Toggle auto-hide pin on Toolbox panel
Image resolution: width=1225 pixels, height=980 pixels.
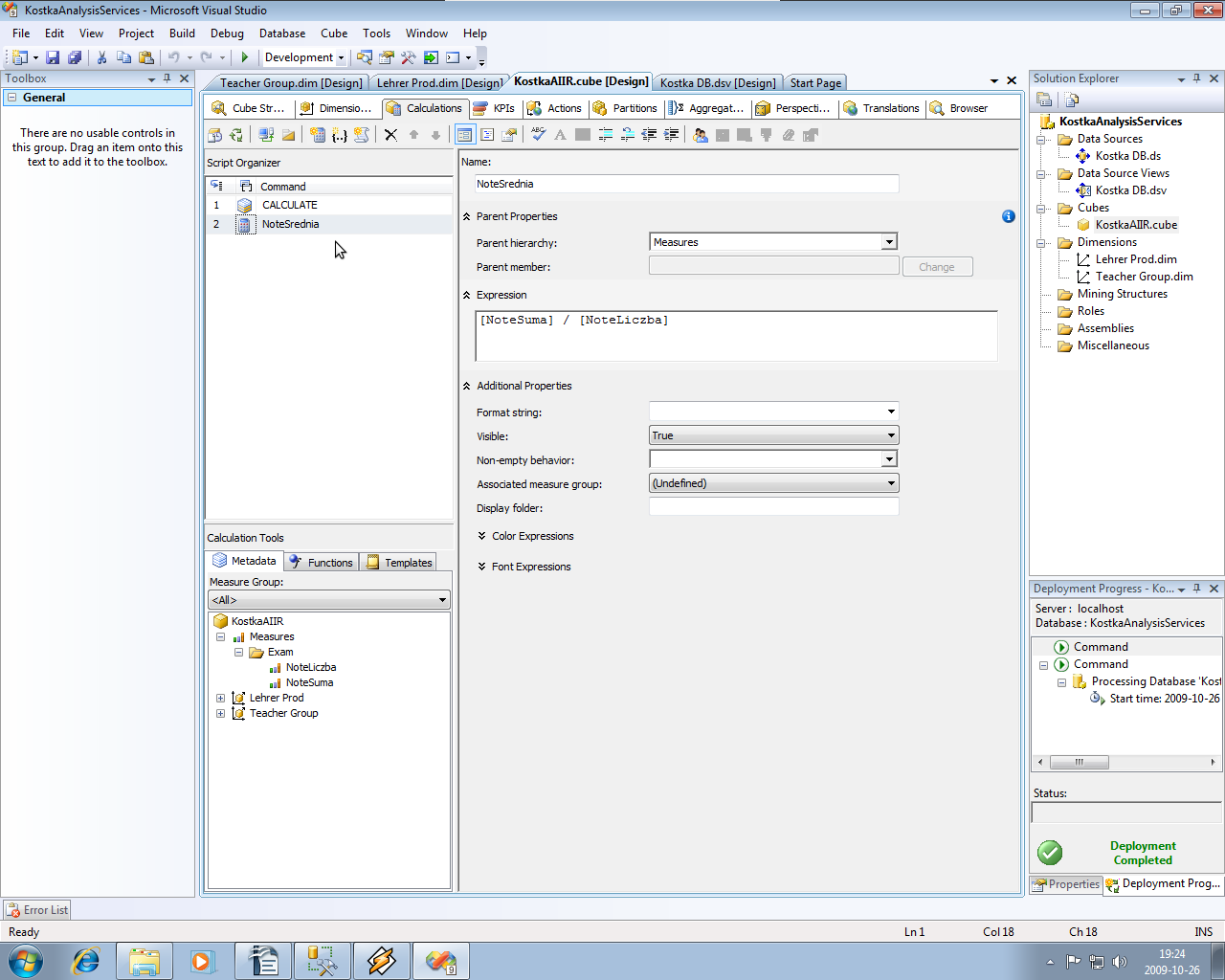pos(167,78)
